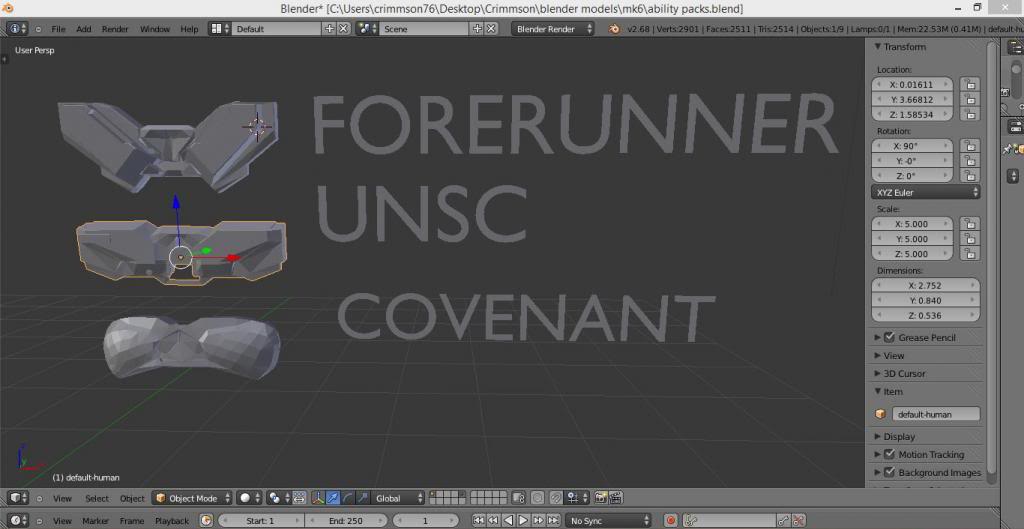The height and width of the screenshot is (529, 1024).
Task: Open the Blender Render engine dropdown
Action: pos(553,29)
